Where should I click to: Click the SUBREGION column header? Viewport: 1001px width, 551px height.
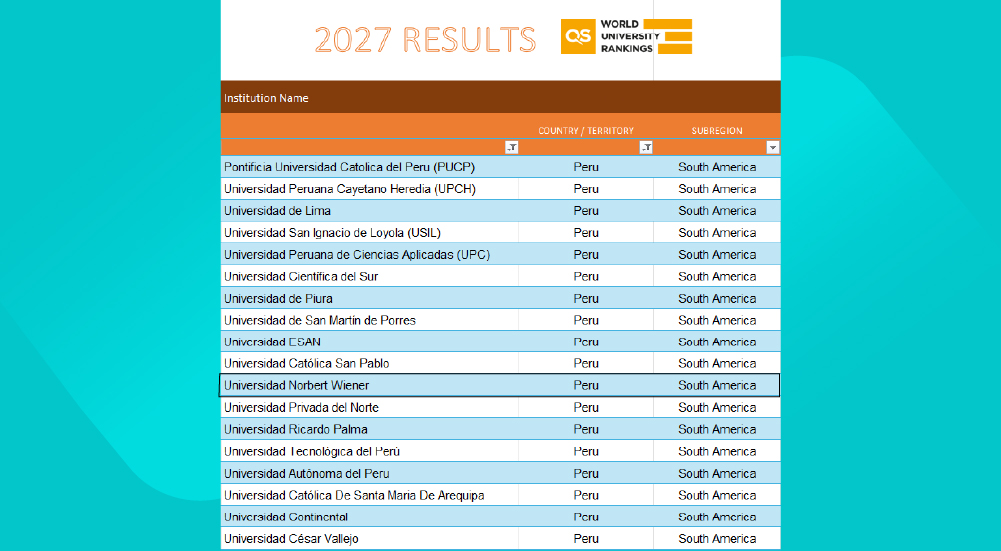[x=717, y=130]
